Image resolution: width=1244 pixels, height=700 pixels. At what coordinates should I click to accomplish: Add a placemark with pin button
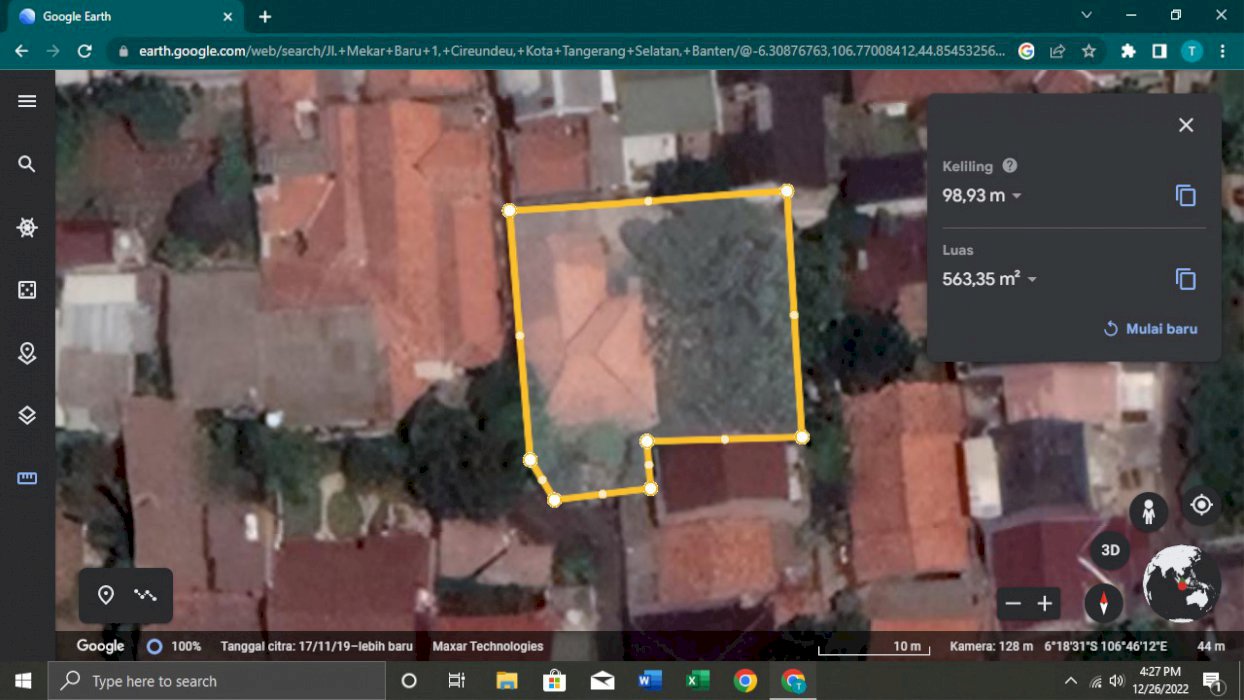(x=106, y=595)
